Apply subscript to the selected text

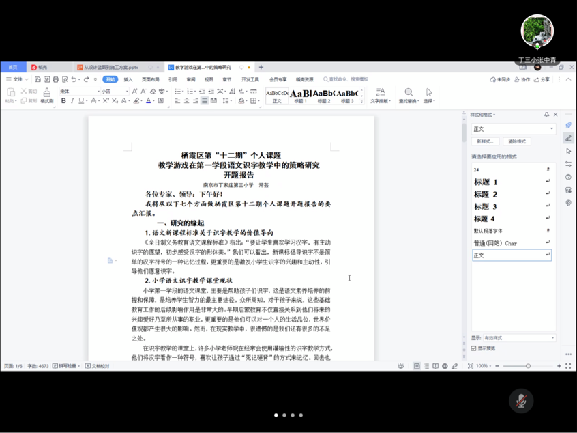115,100
